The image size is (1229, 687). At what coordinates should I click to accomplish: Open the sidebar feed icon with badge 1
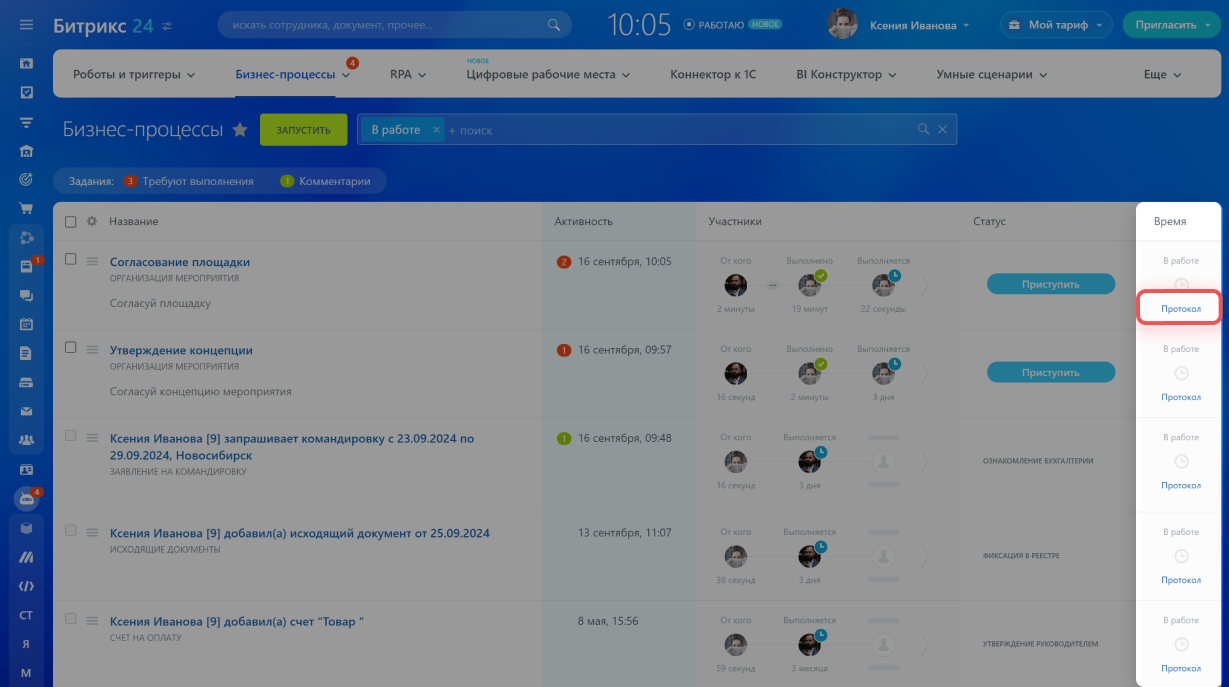(26, 267)
